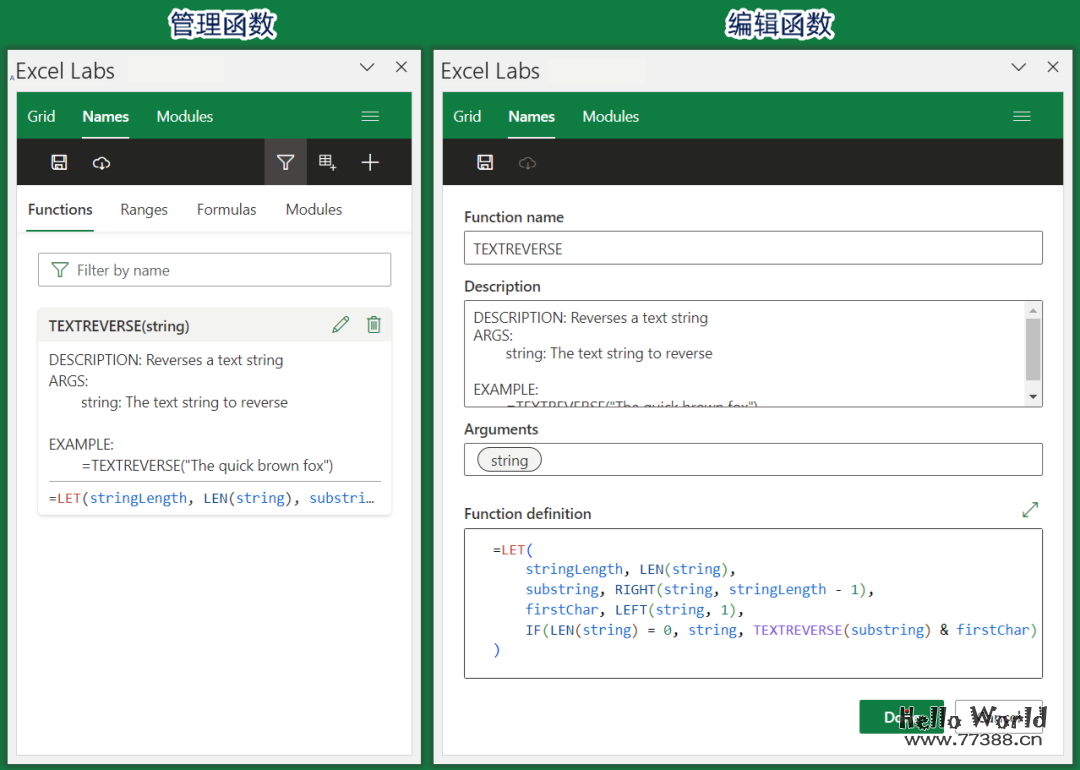Switch to Formulas tab
The height and width of the screenshot is (770, 1080).
pos(226,209)
